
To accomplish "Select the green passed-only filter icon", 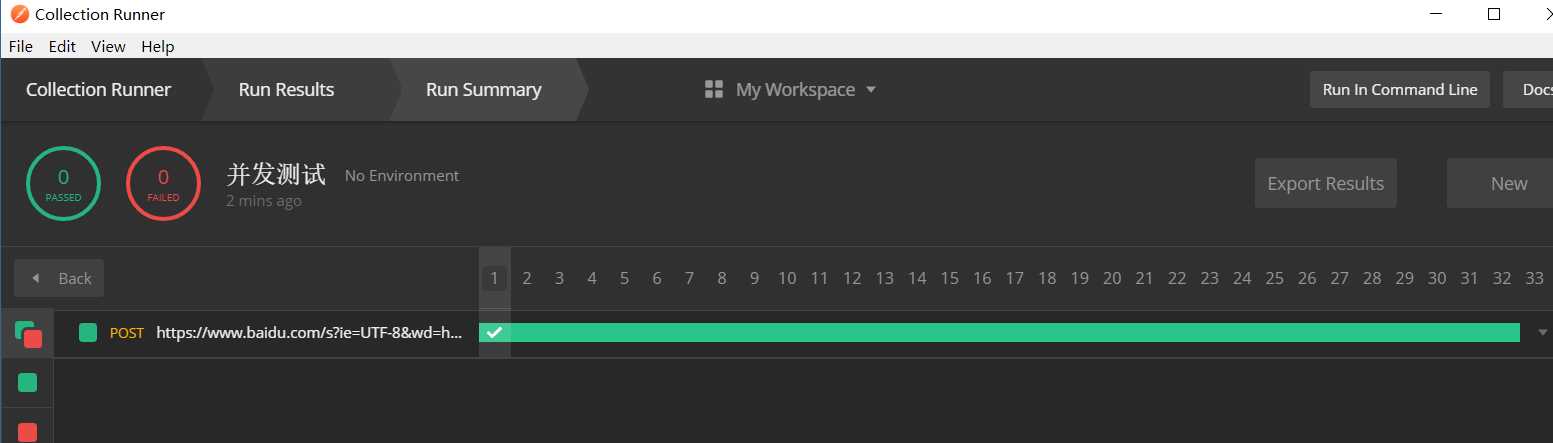I will point(28,382).
